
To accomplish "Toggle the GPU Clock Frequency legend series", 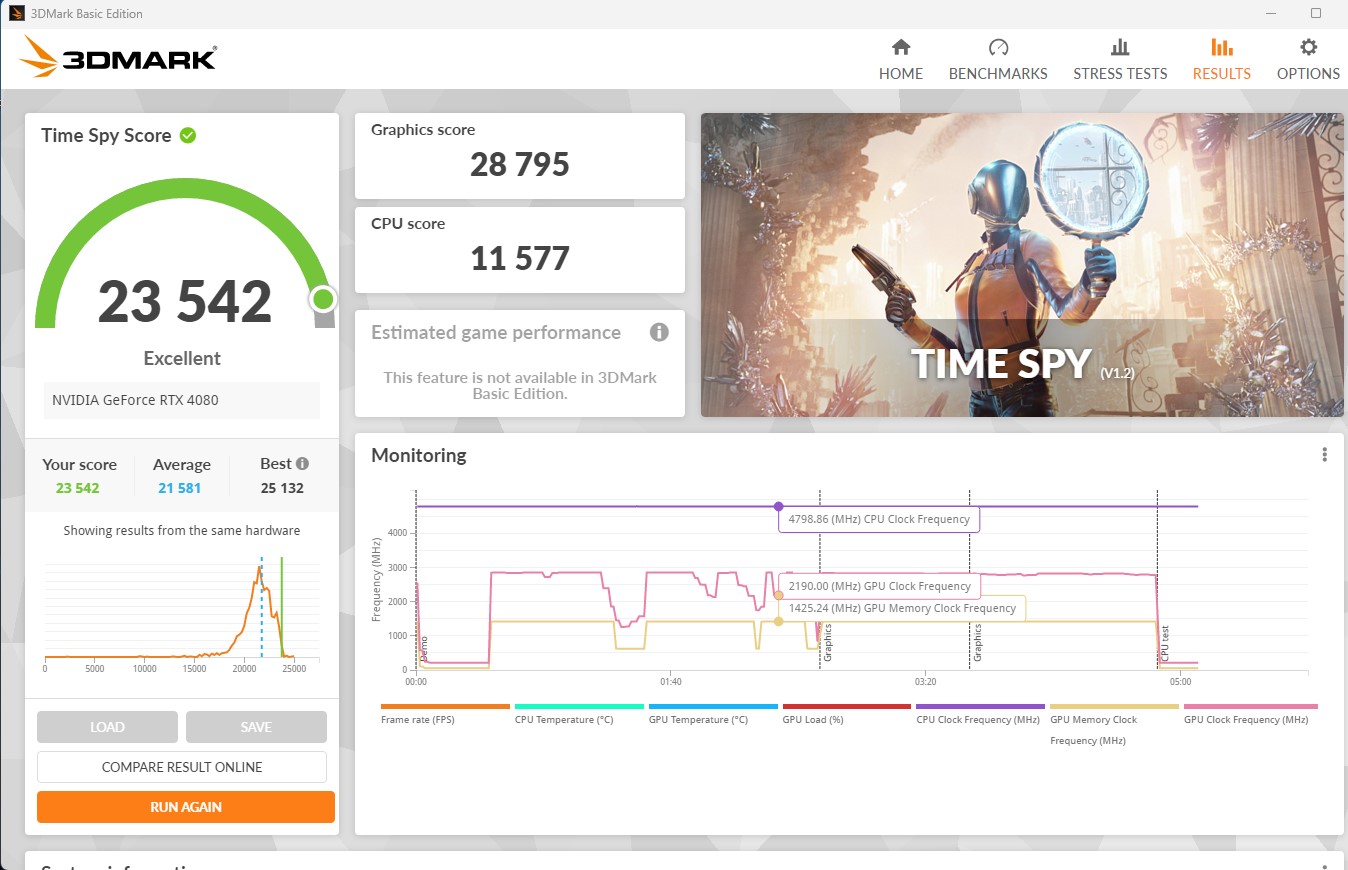I will tap(1251, 713).
